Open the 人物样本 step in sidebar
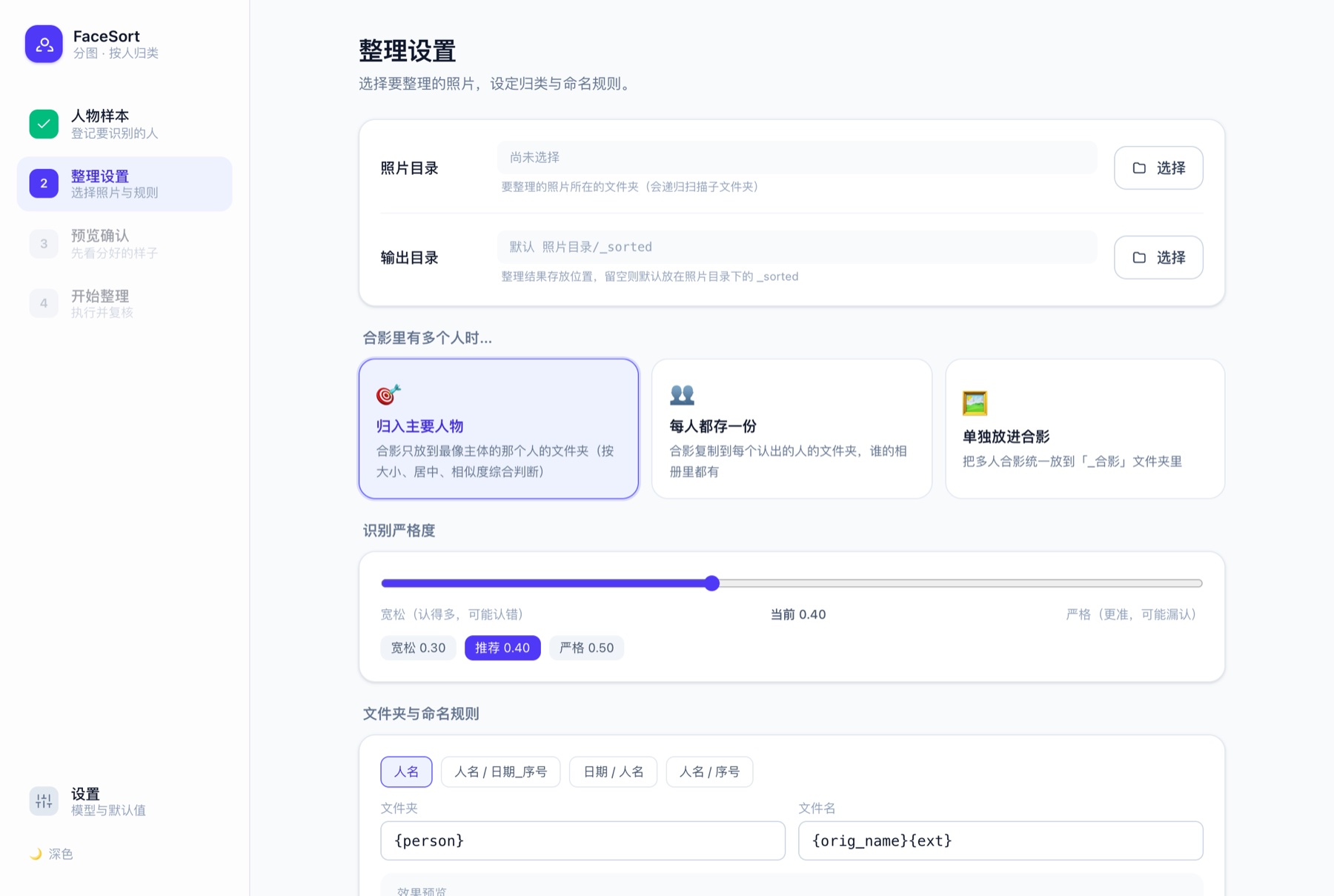Image resolution: width=1334 pixels, height=896 pixels. 125,124
